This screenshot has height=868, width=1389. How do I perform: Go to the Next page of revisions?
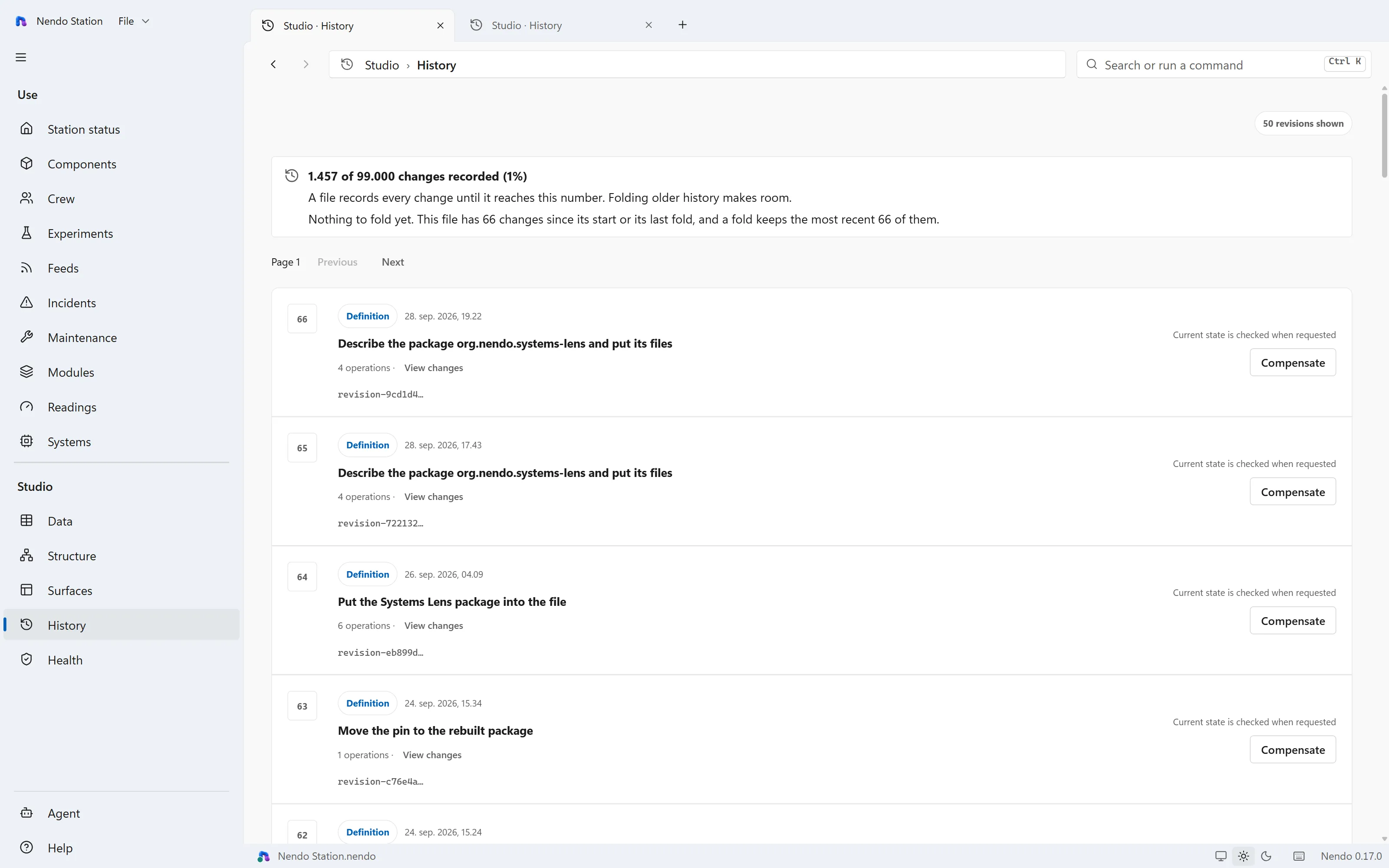(x=392, y=262)
